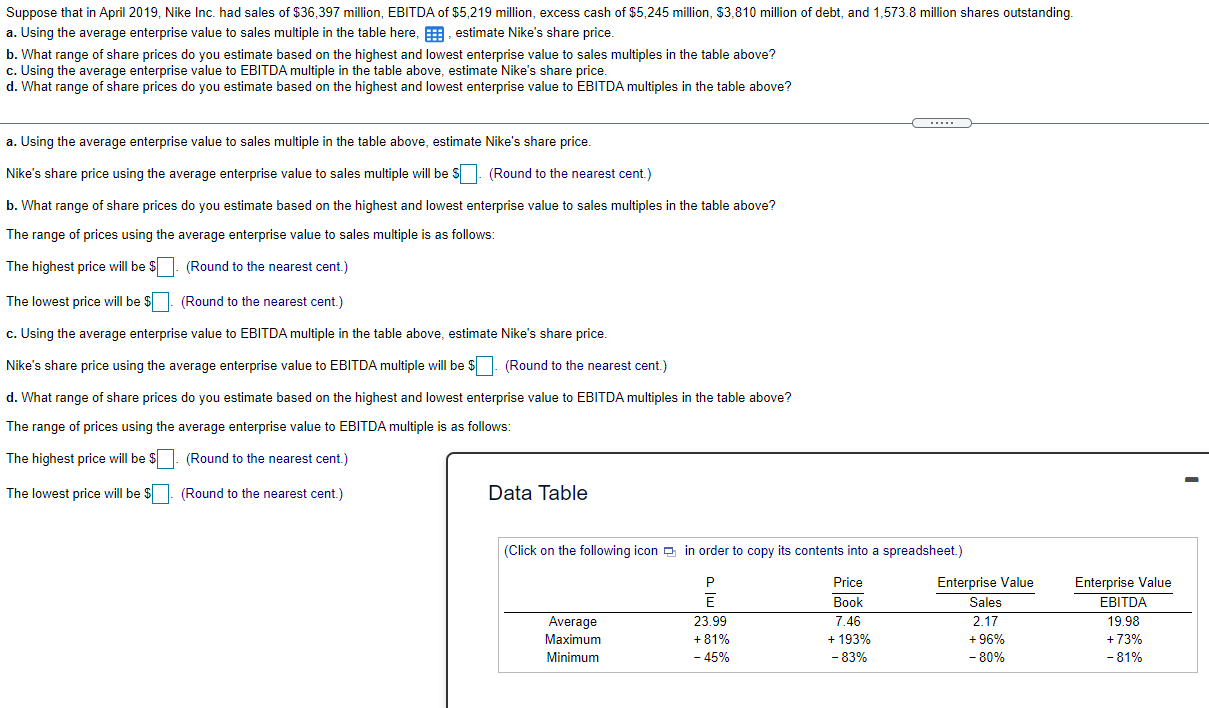Click the Data Table heading

point(538,493)
